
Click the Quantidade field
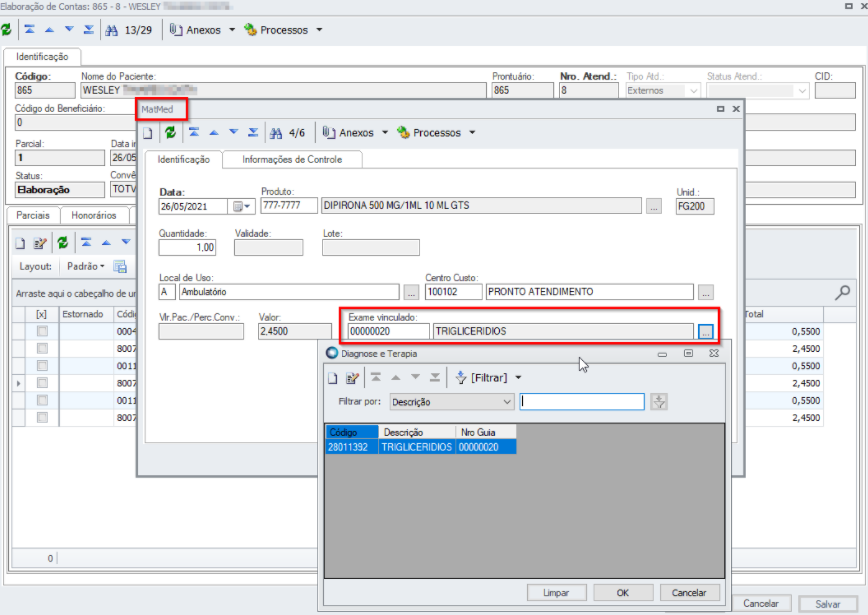[187, 247]
